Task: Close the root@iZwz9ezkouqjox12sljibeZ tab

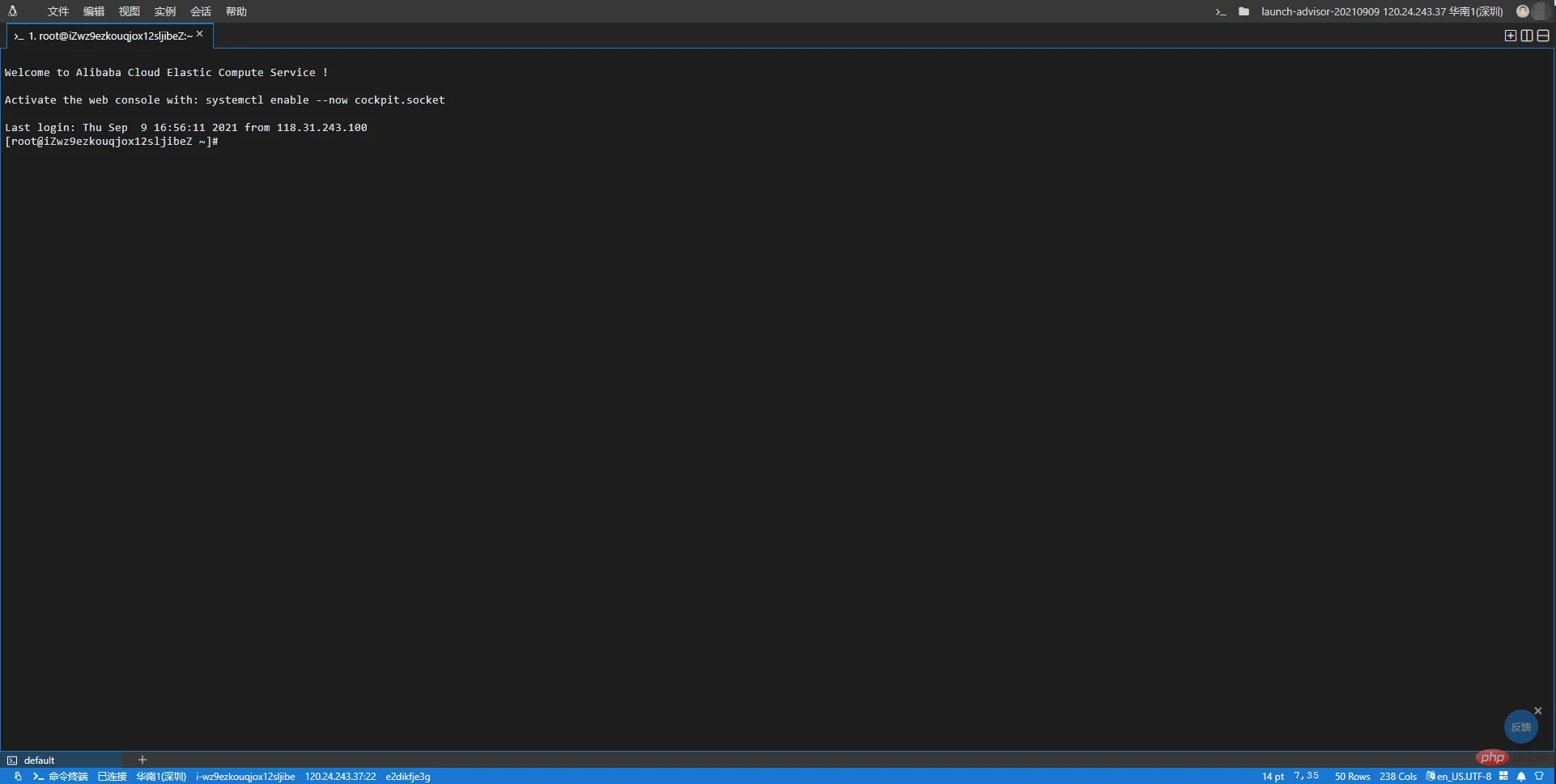Action: [199, 34]
